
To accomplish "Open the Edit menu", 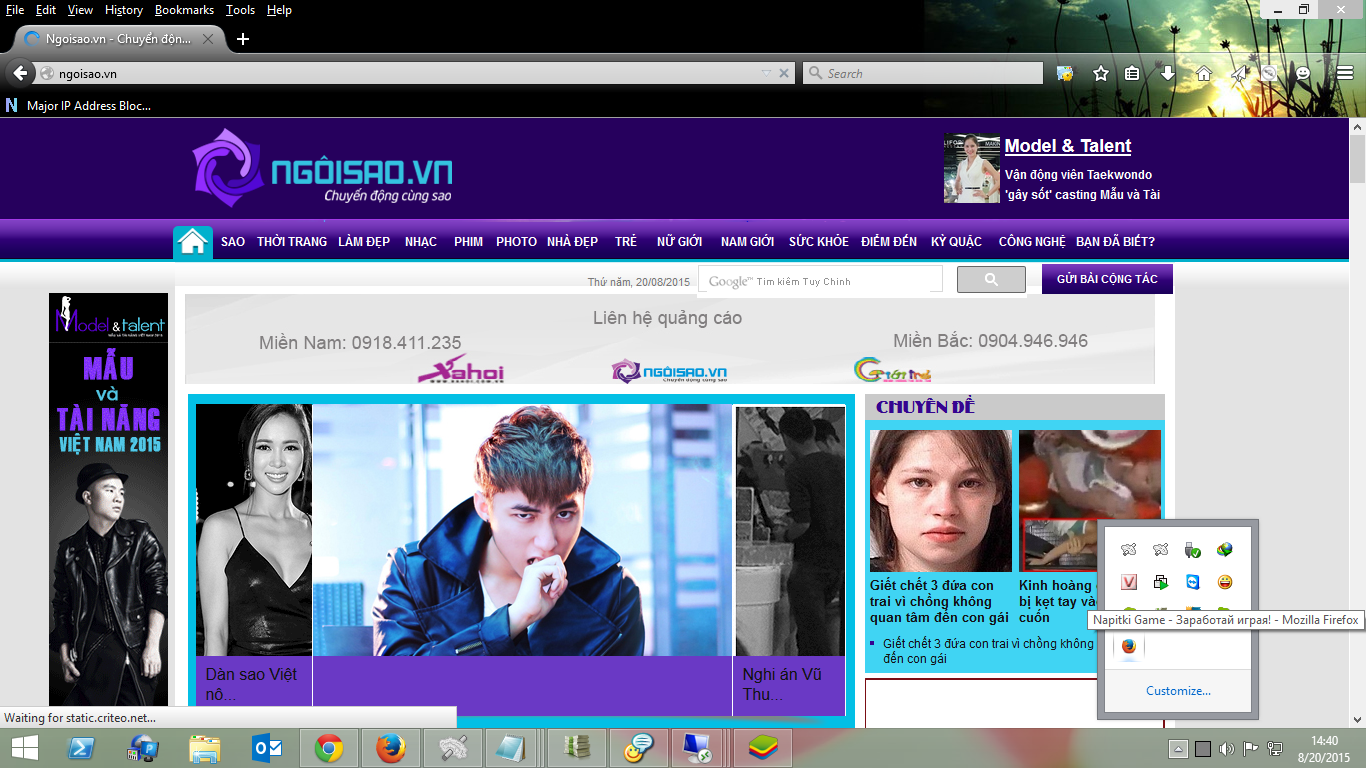I will click(46, 10).
